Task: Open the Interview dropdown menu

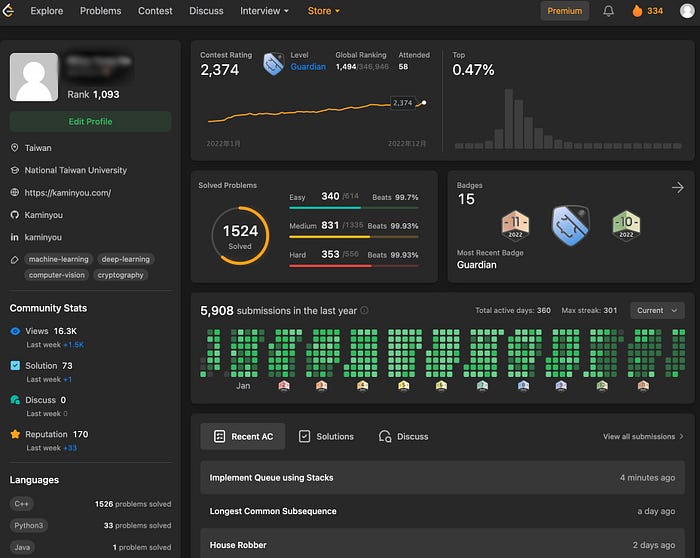Action: pyautogui.click(x=264, y=11)
